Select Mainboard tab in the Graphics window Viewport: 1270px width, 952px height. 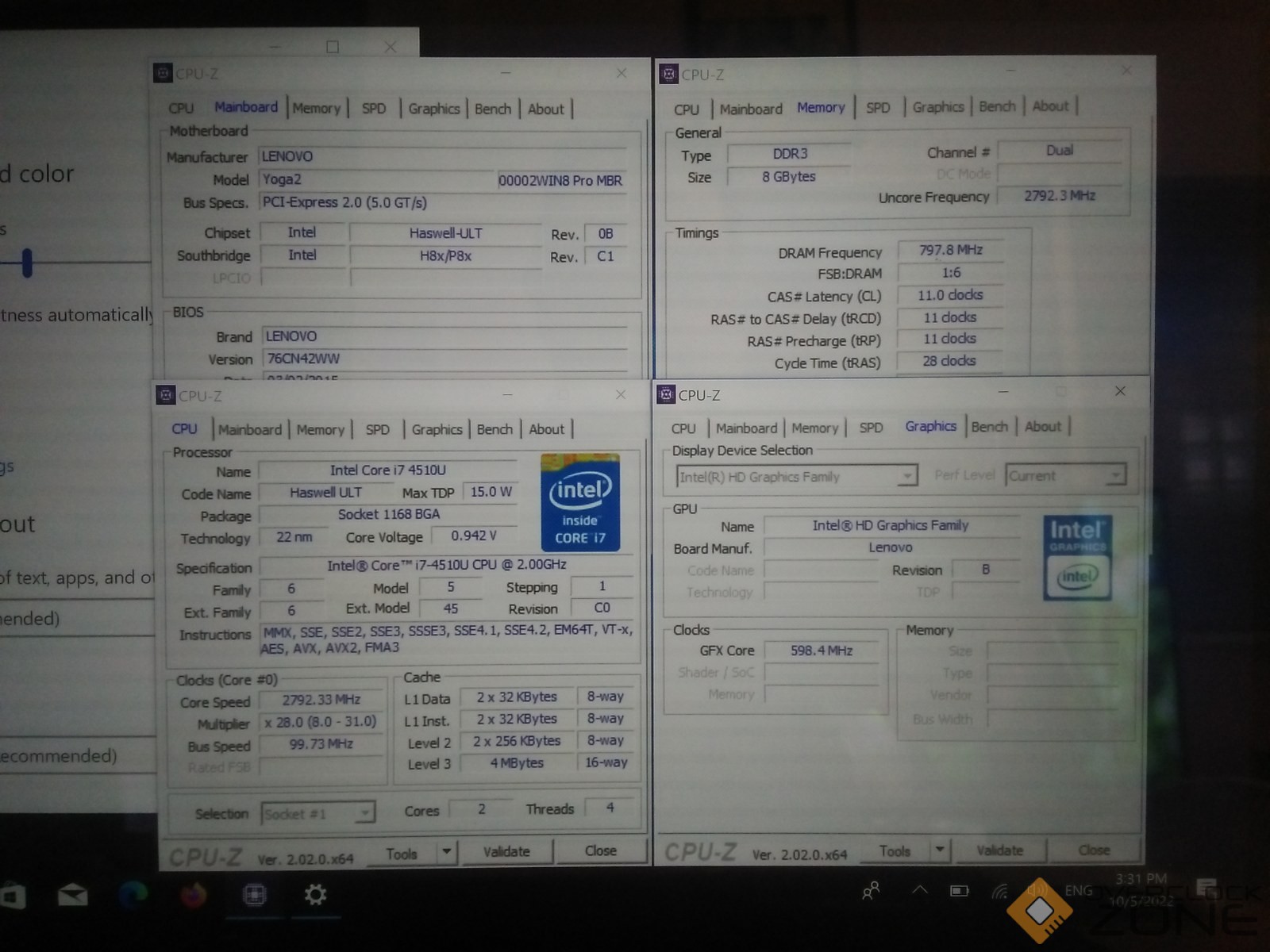746,428
